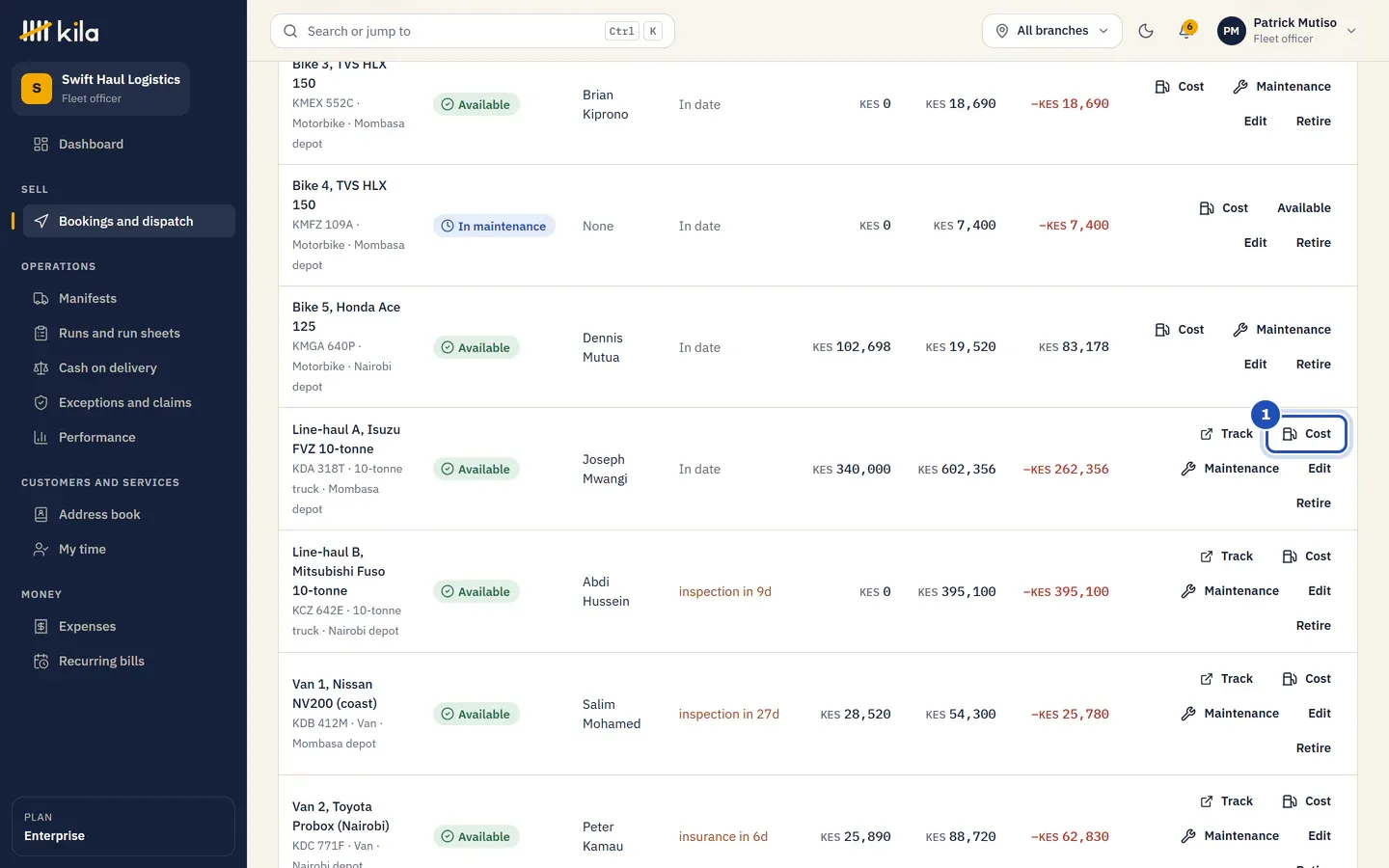Edit Line-haul A Isuzu FVZ
The image size is (1389, 868).
[1320, 469]
